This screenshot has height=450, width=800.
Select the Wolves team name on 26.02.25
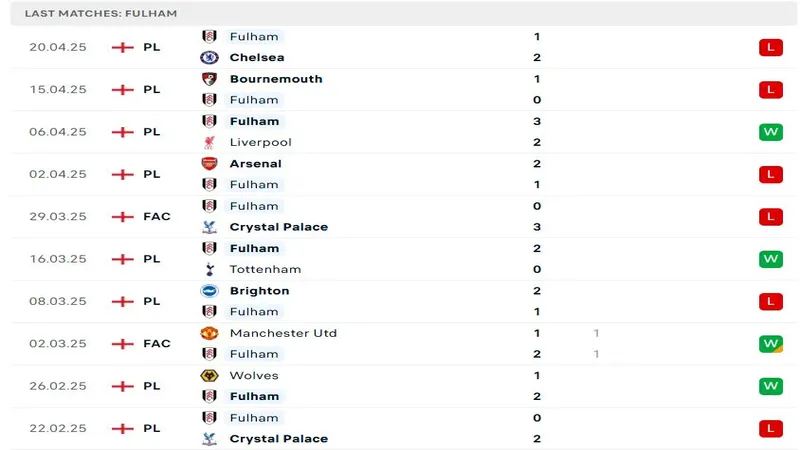pos(254,376)
